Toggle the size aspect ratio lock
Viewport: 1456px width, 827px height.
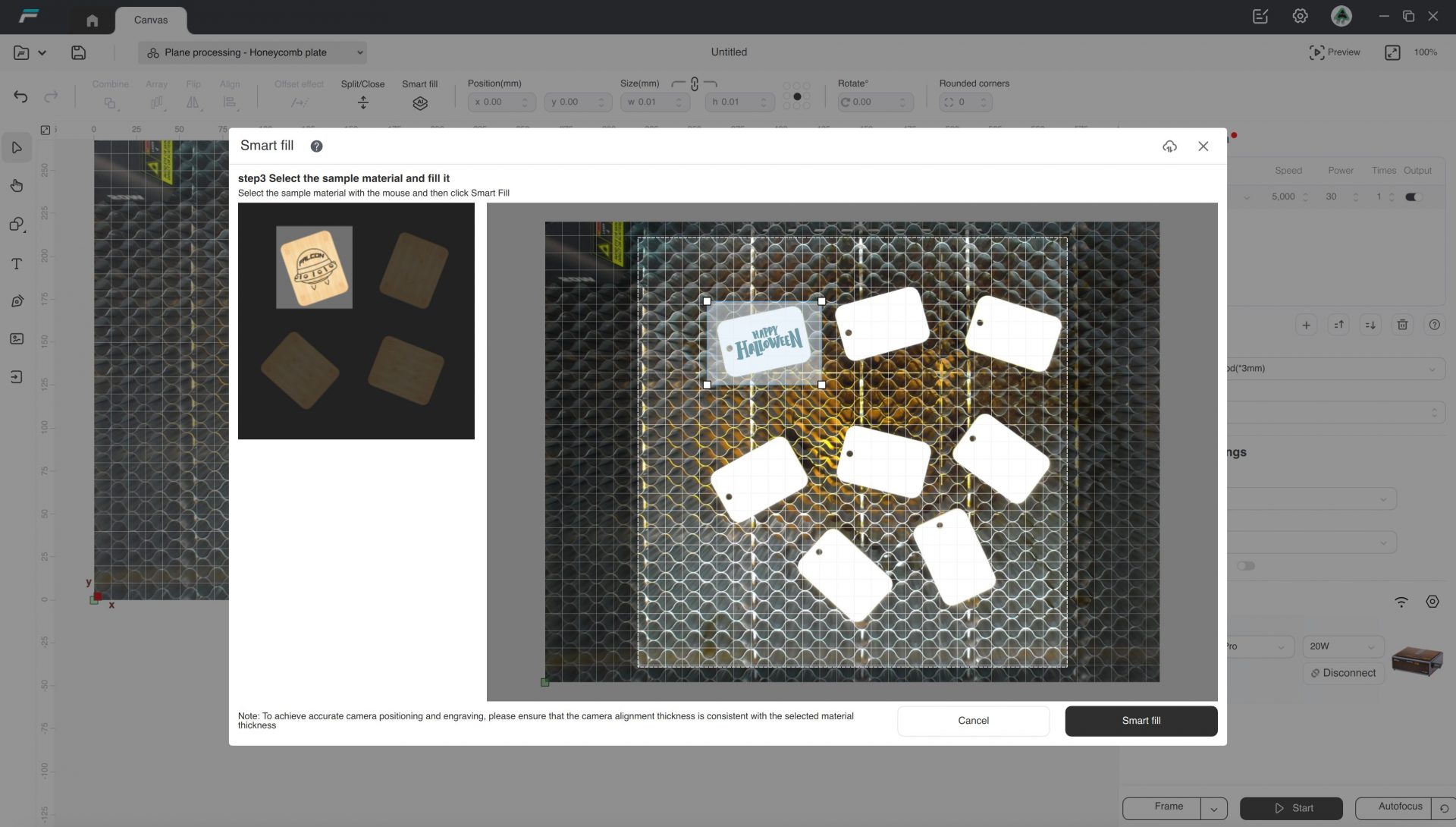click(x=694, y=84)
